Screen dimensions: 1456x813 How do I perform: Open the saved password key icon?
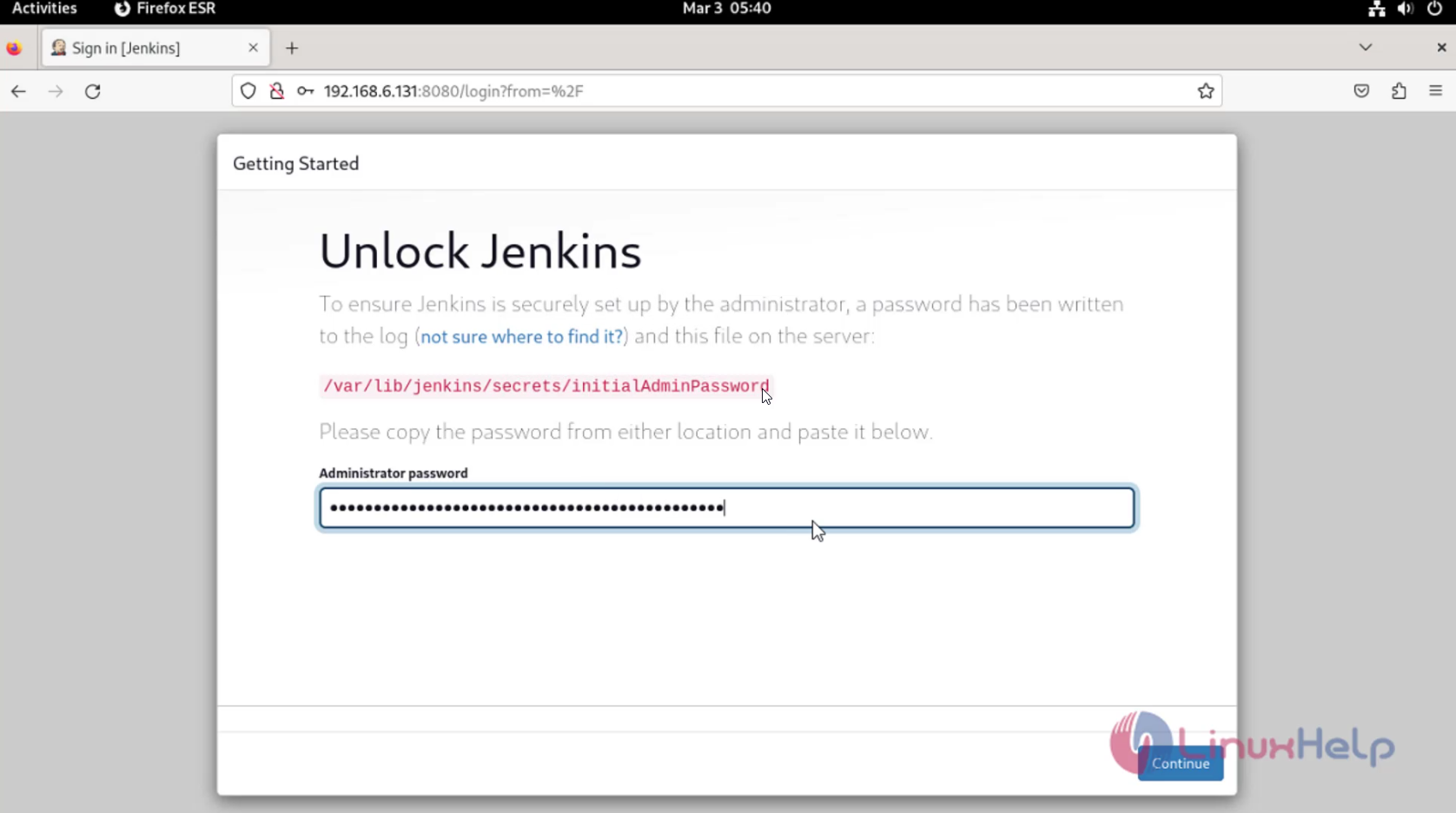click(305, 91)
